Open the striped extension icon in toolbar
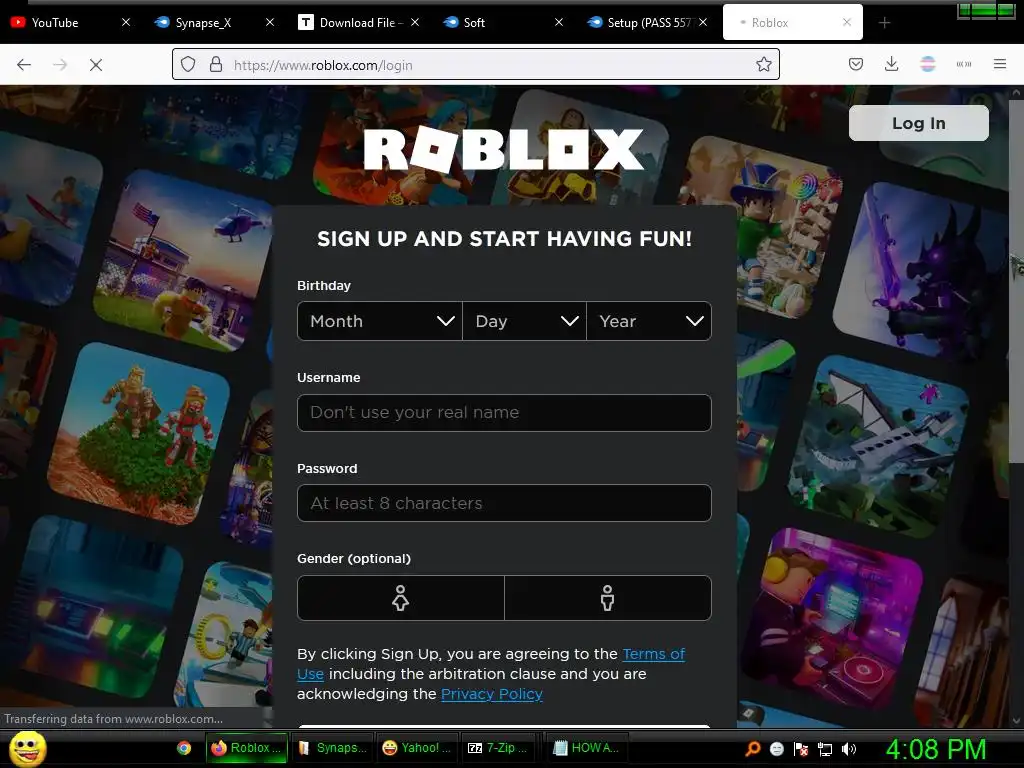1024x768 pixels. click(927, 64)
